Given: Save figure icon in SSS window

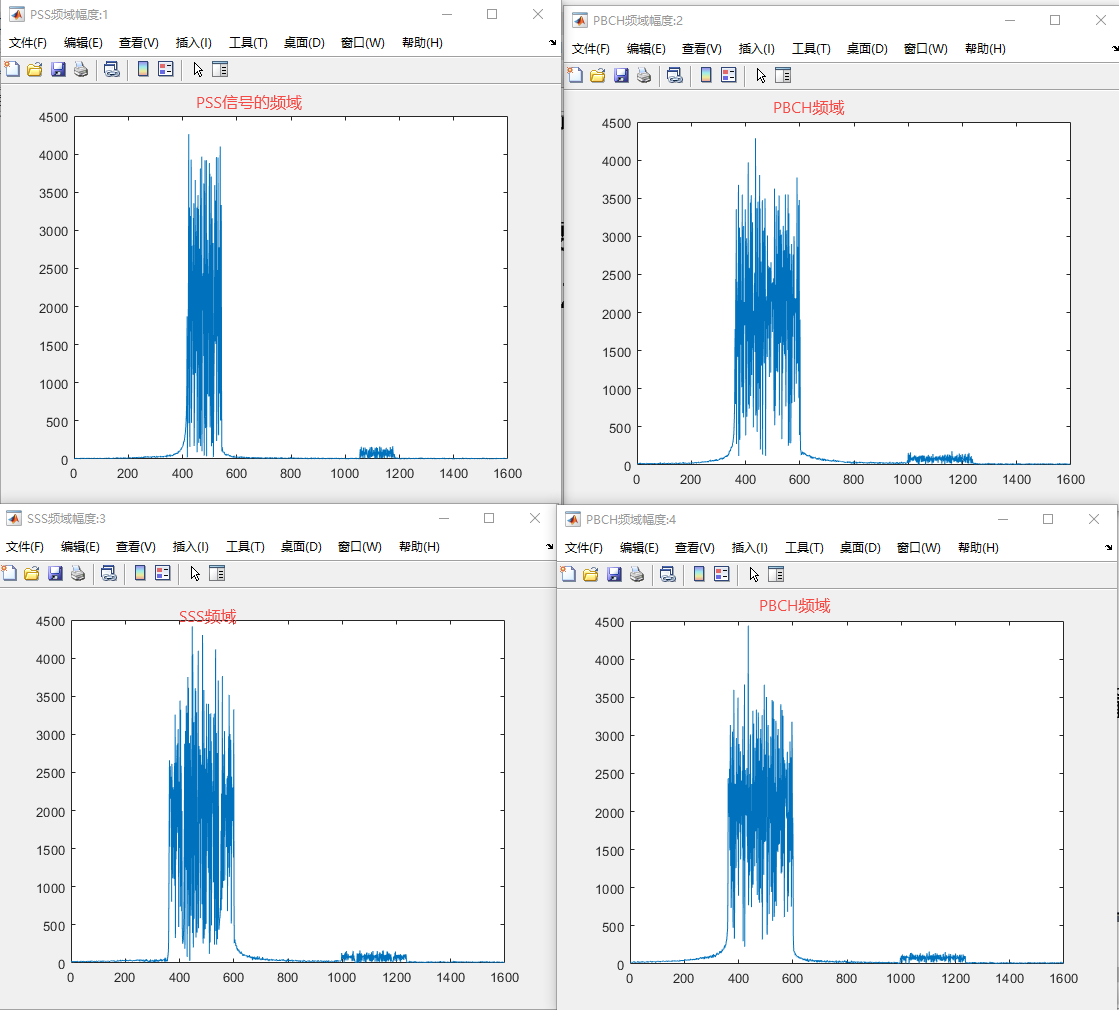Looking at the screenshot, I should [55, 573].
